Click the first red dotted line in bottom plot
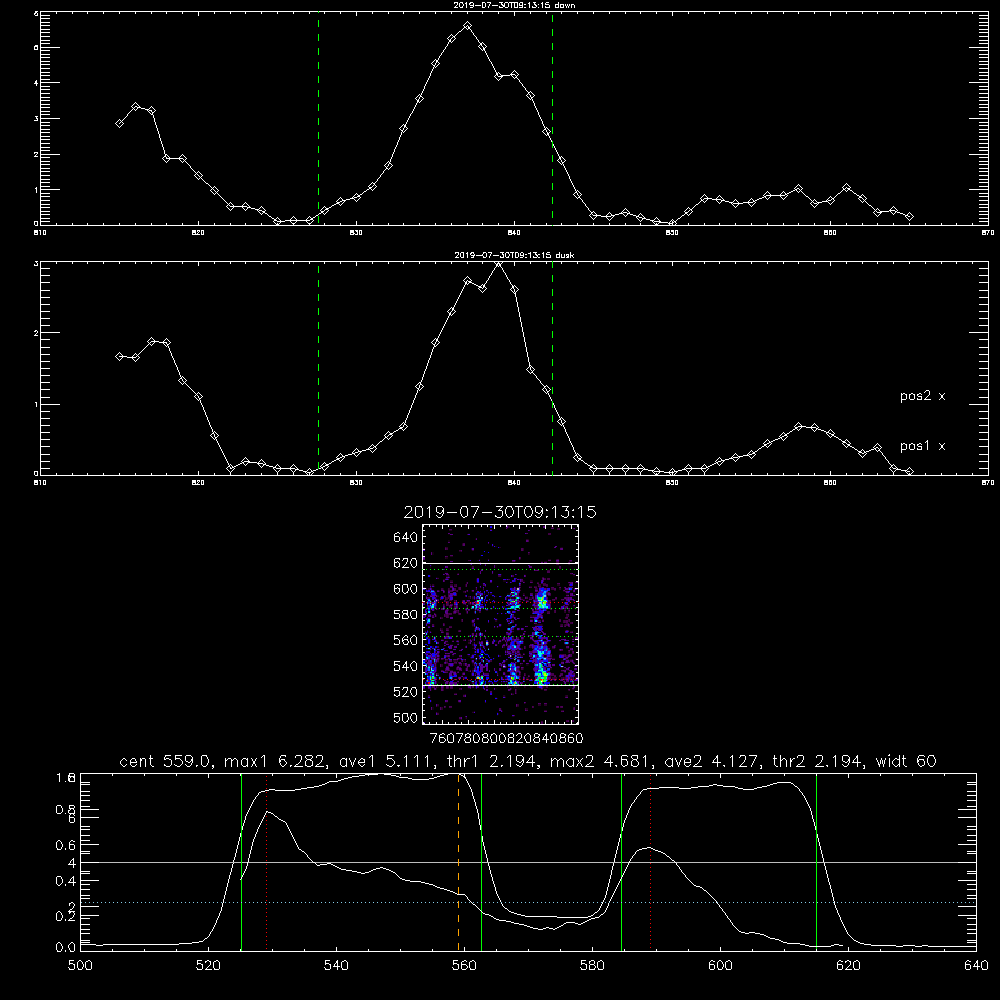 [267, 862]
